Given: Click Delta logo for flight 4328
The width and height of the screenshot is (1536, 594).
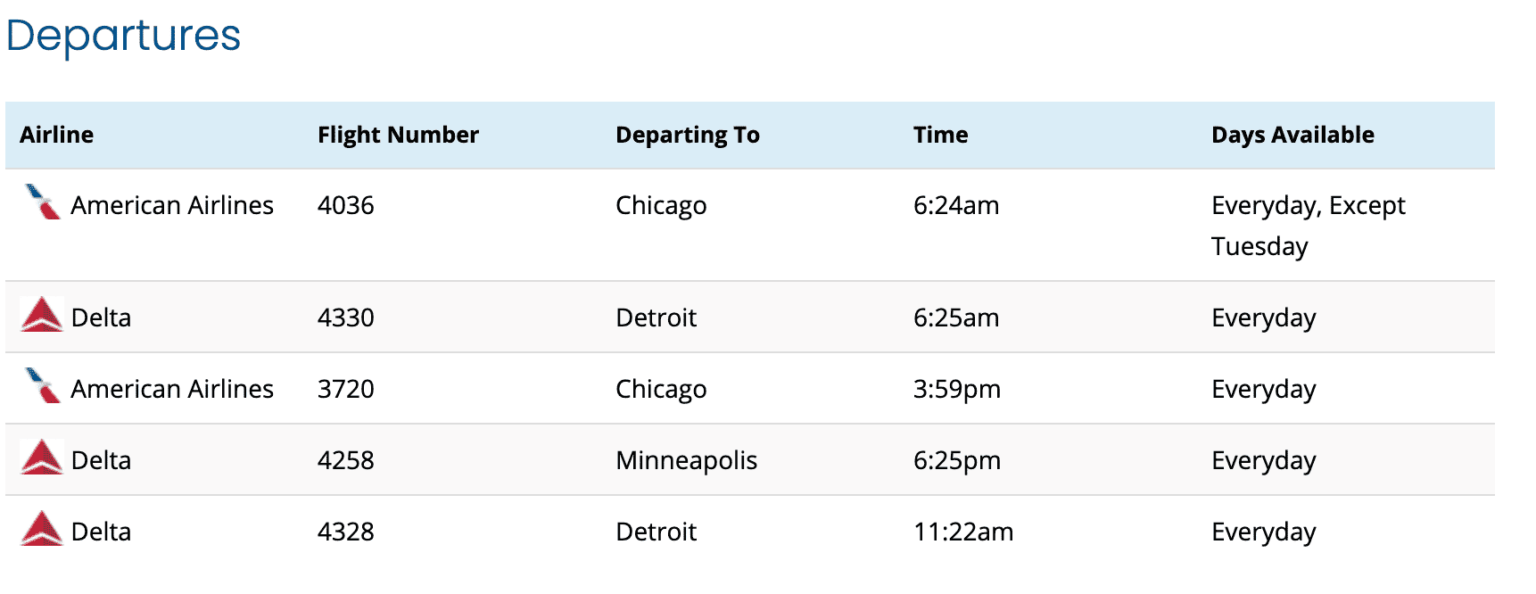Looking at the screenshot, I should point(42,529).
